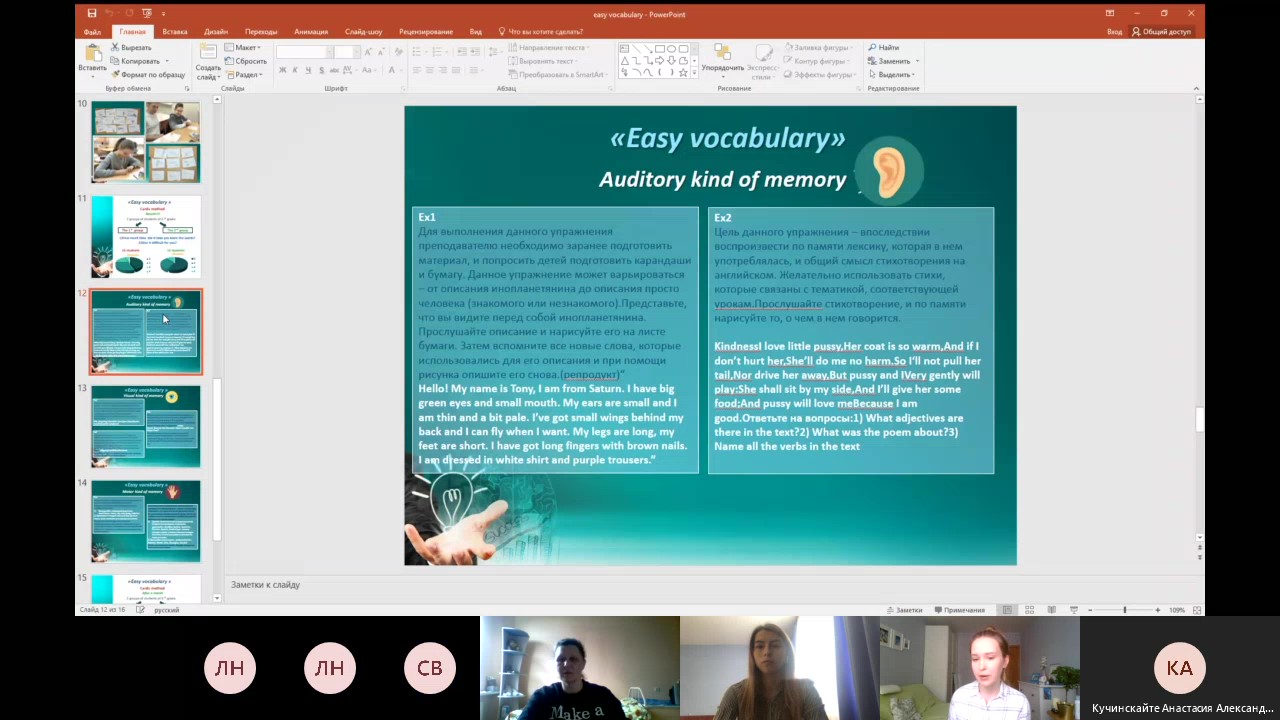Image resolution: width=1280 pixels, height=720 pixels.
Task: Open the Arrange (Упорядочить) tool
Action: [721, 59]
